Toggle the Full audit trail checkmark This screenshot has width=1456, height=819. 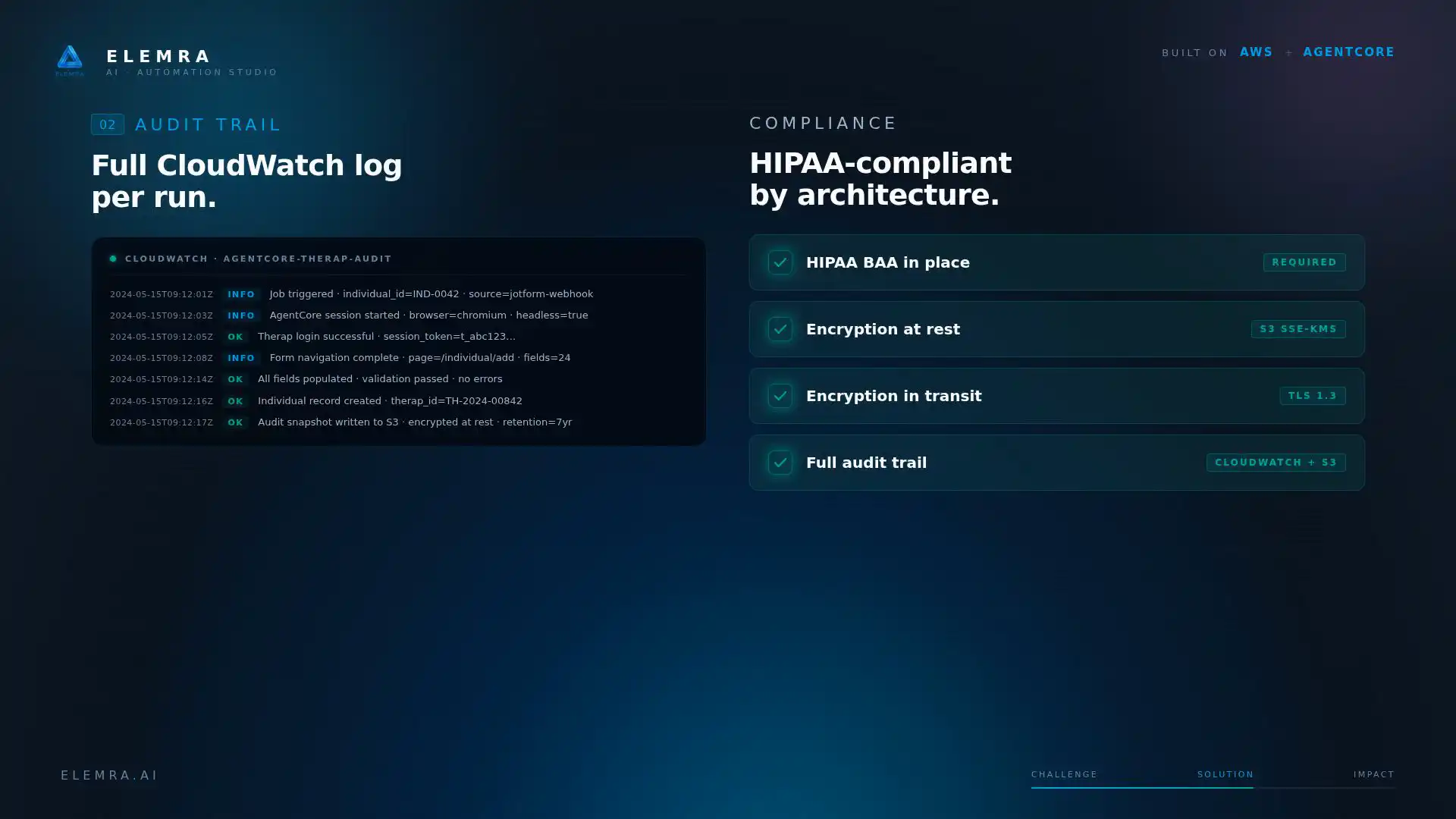[x=780, y=463]
